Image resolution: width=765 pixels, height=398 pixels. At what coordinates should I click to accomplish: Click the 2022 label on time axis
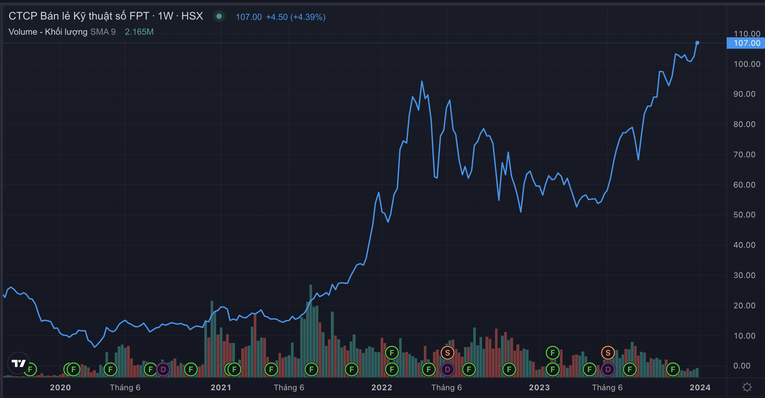click(382, 387)
